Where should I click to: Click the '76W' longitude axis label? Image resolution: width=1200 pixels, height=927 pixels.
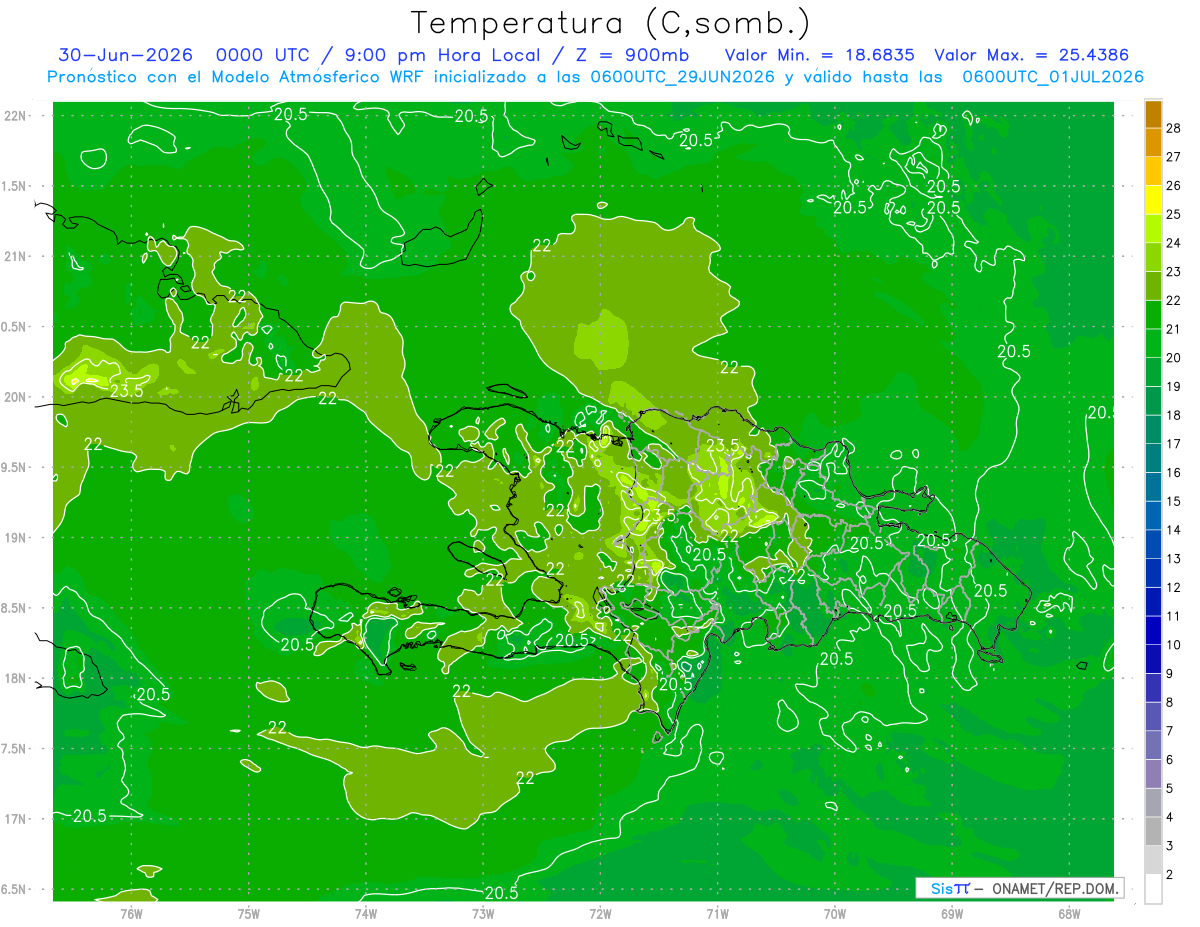point(131,913)
